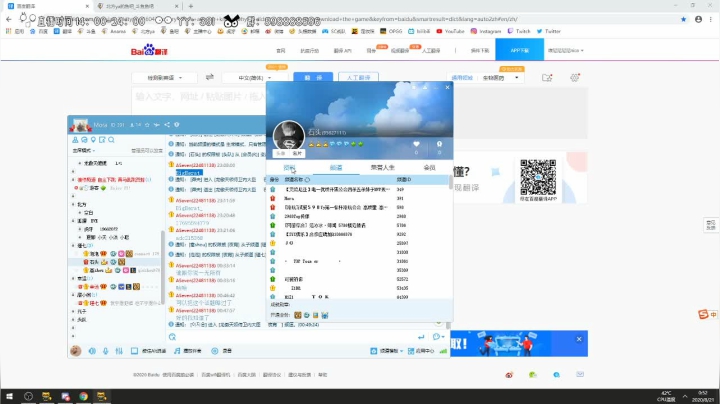Image resolution: width=720 pixels, height=404 pixels.
Task: Open the Baidu Translate settings gear
Action: pyautogui.click(x=574, y=78)
